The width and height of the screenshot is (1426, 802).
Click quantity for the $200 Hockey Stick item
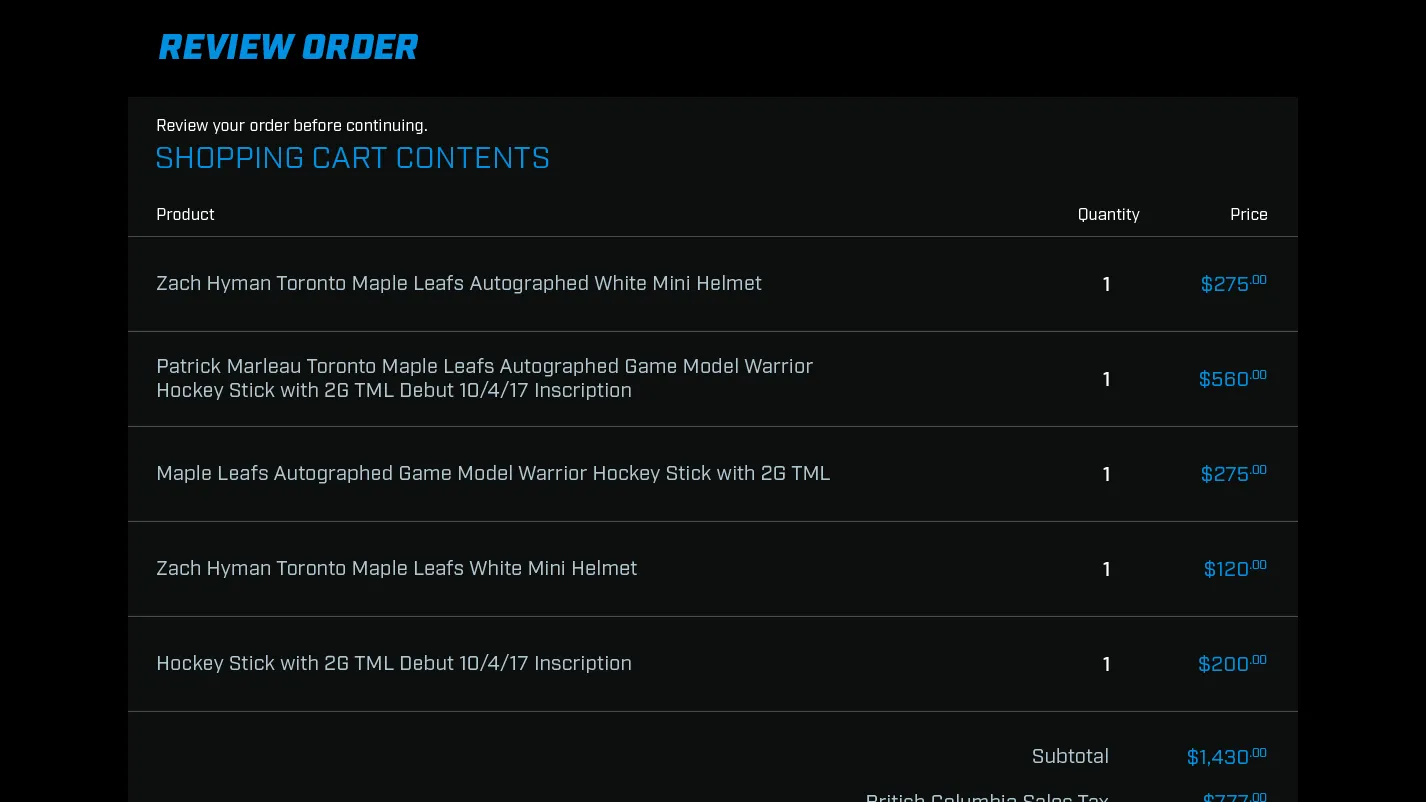point(1106,664)
